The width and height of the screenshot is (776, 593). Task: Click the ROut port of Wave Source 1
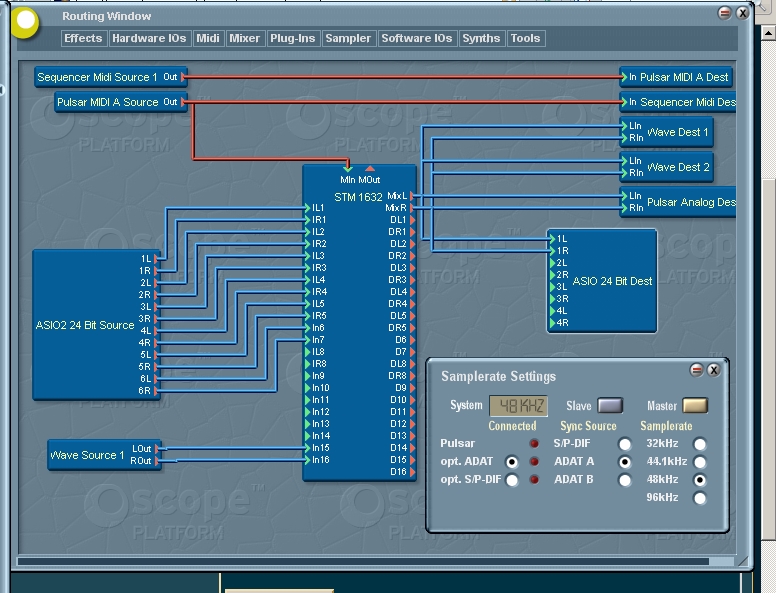[x=157, y=461]
